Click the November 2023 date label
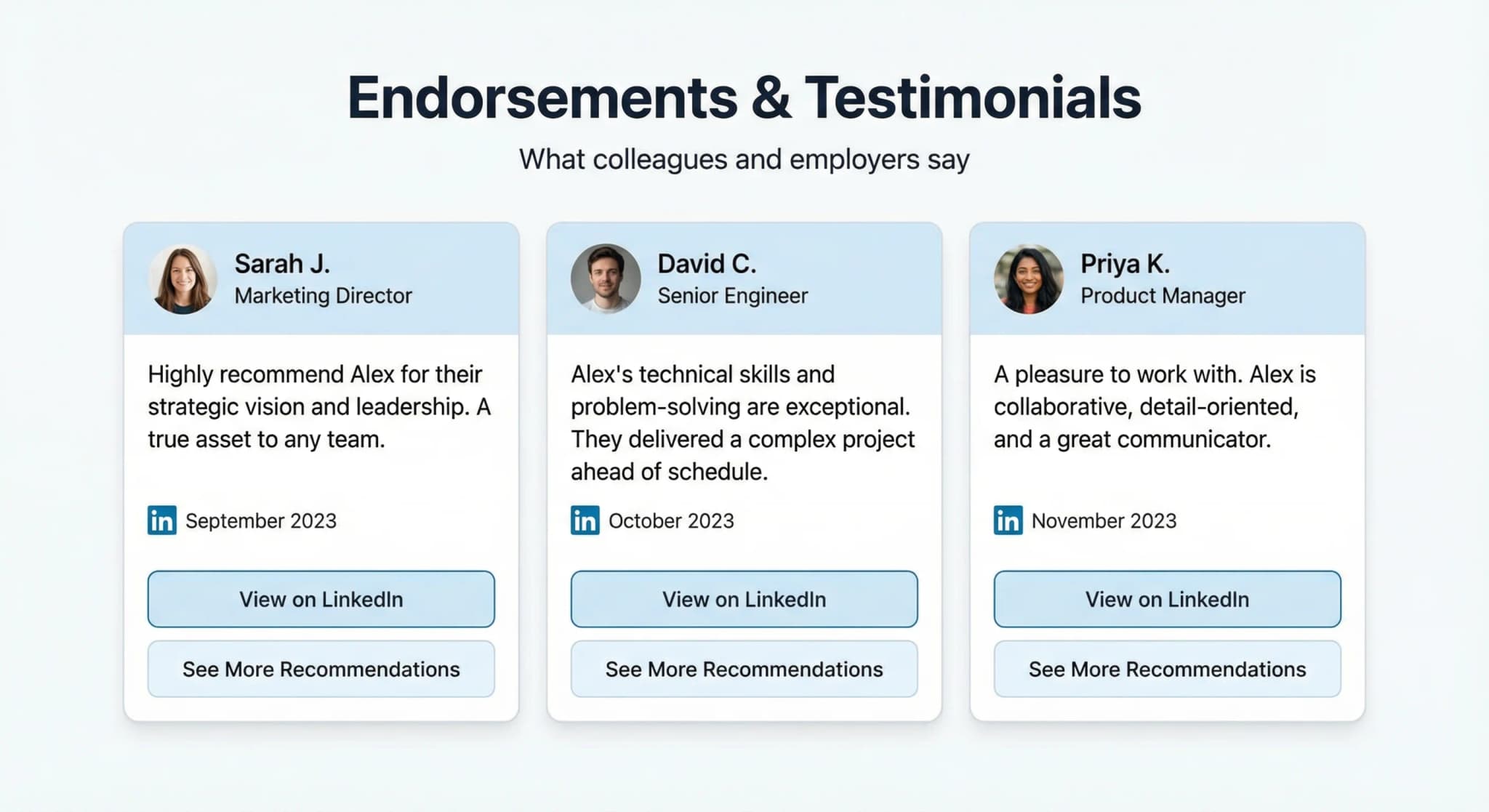The height and width of the screenshot is (812, 1489). [x=1103, y=521]
